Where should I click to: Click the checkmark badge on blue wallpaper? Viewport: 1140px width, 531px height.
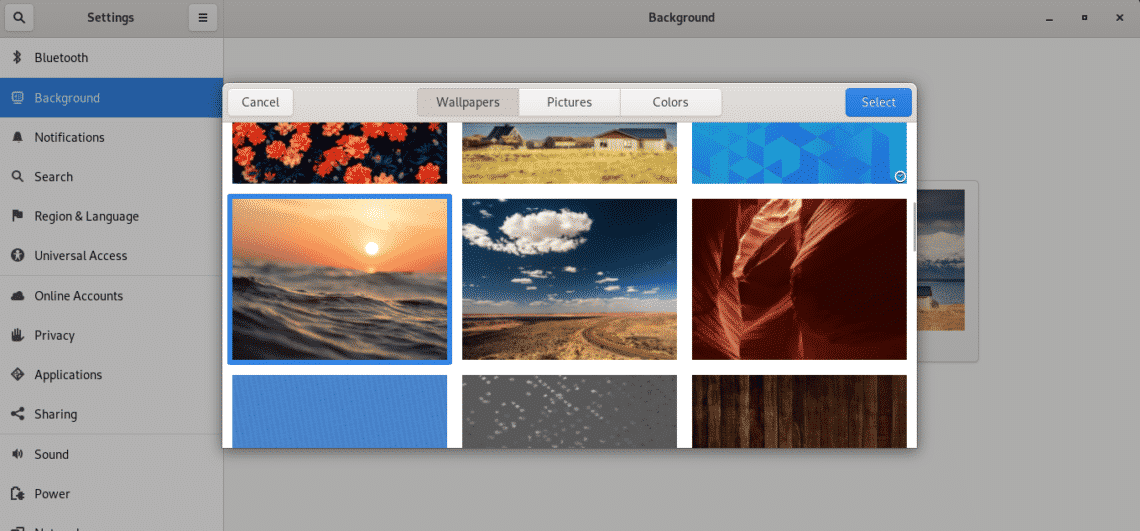(x=900, y=176)
